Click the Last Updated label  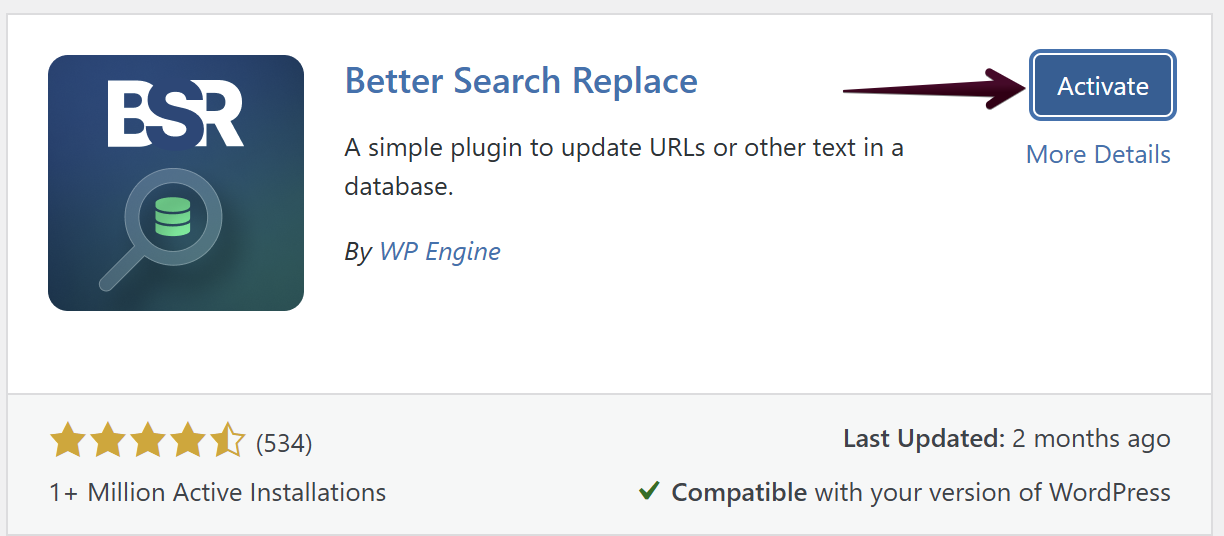pos(923,439)
